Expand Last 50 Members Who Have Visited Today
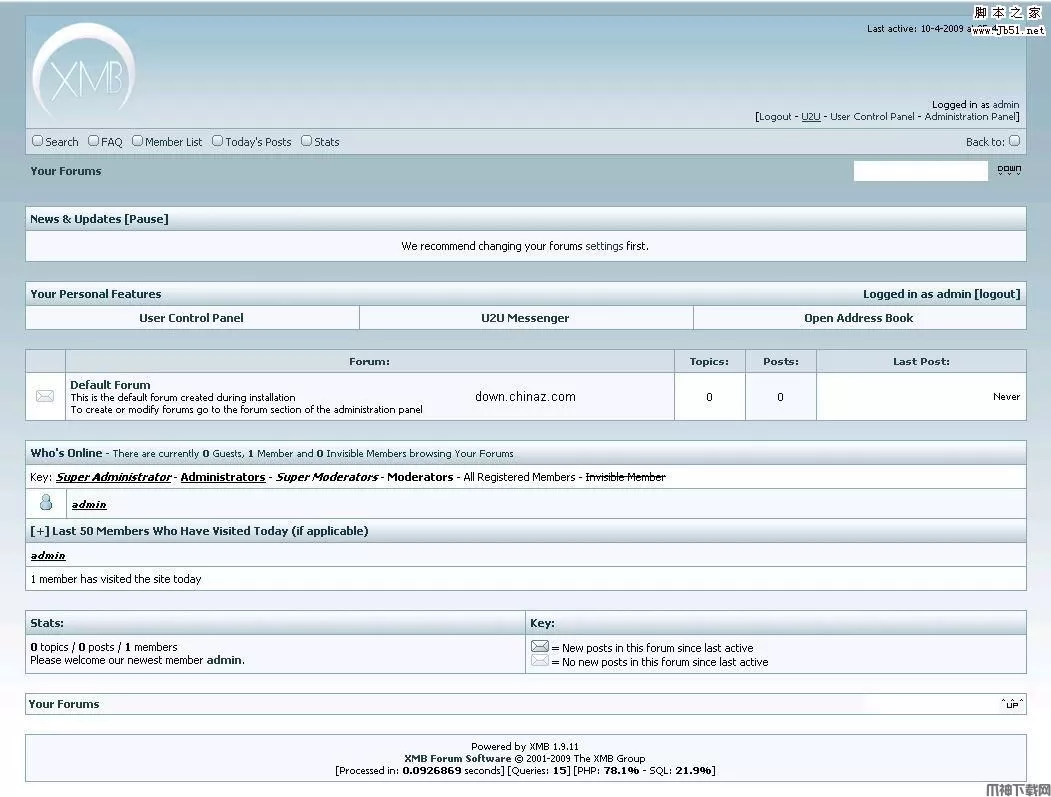 coord(37,530)
